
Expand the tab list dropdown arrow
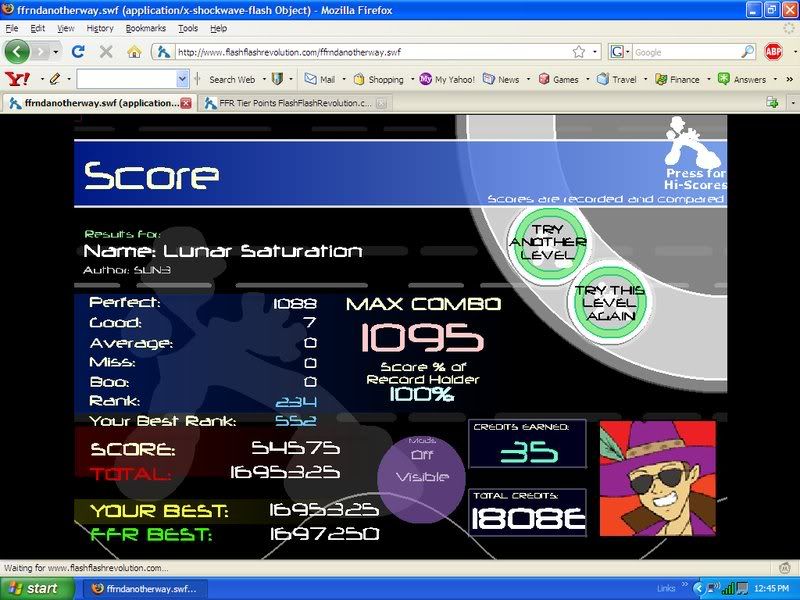pos(790,102)
